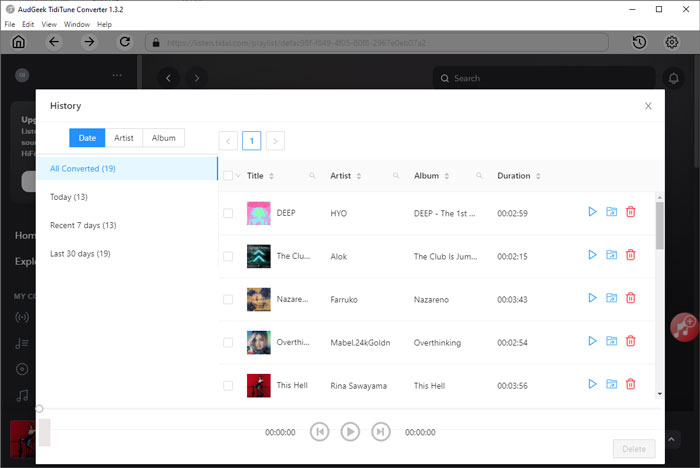Select Last 30 days (19) filter

click(x=127, y=254)
